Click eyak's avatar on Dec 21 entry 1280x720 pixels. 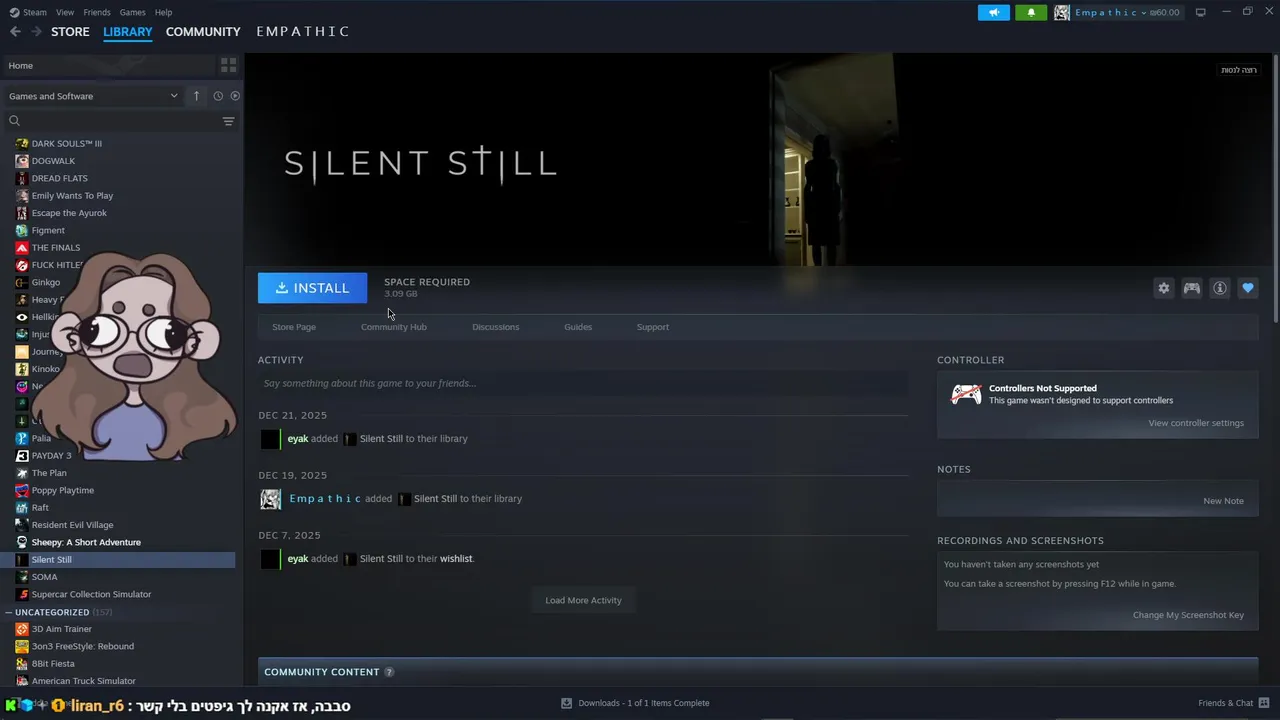coord(270,439)
